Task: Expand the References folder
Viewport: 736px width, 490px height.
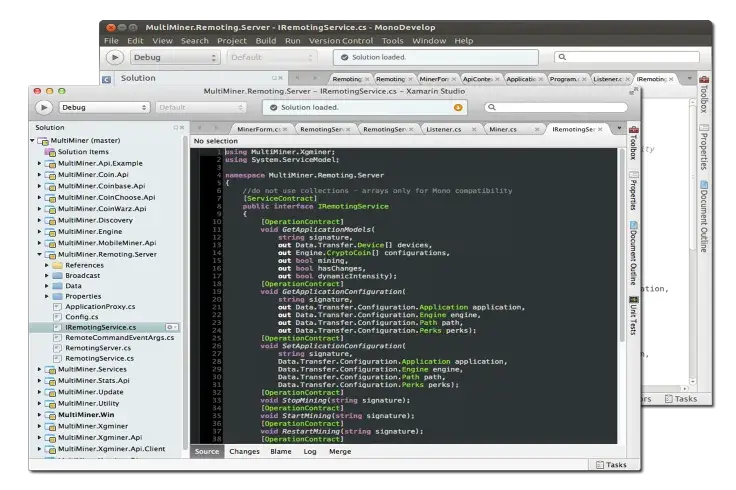Action: pos(46,265)
